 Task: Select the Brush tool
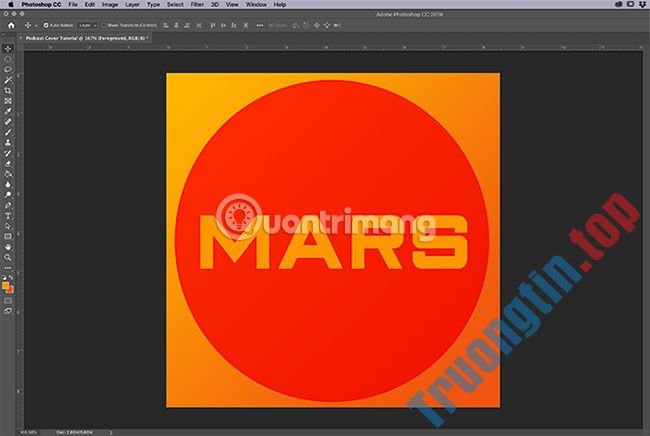point(8,132)
